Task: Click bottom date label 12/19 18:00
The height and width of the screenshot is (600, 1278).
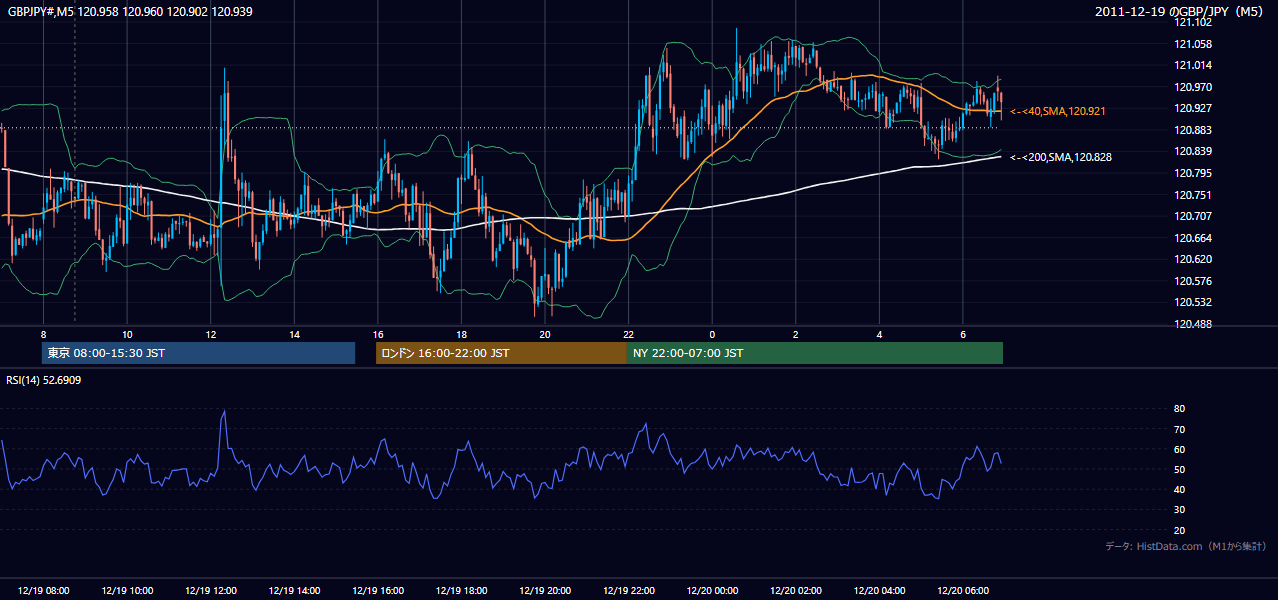Action: [x=461, y=591]
